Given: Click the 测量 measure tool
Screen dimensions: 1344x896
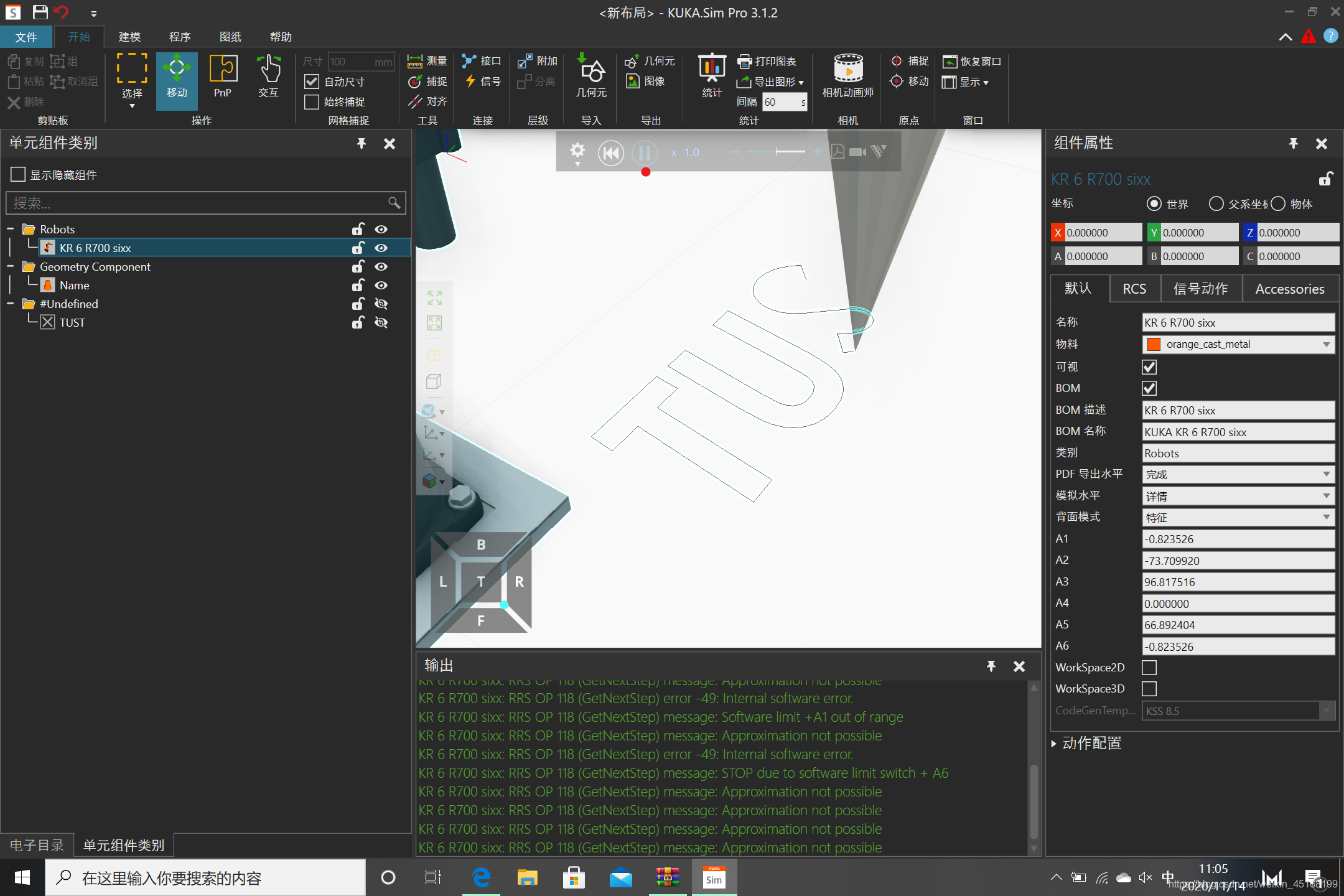Looking at the screenshot, I should [427, 61].
